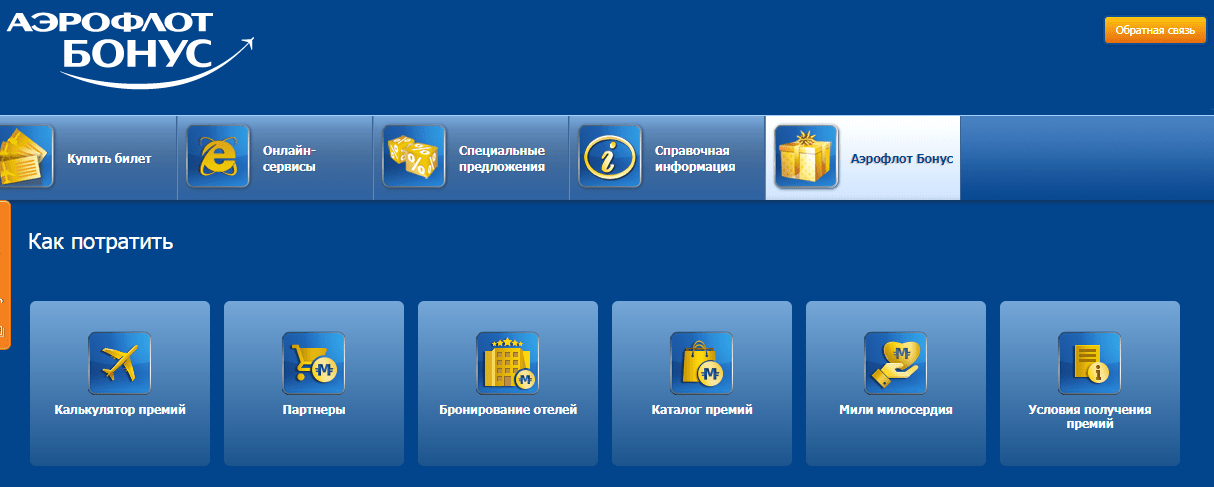Viewport: 1214px width, 487px height.
Task: Open the "Бронирование отелей" link
Action: (508, 410)
